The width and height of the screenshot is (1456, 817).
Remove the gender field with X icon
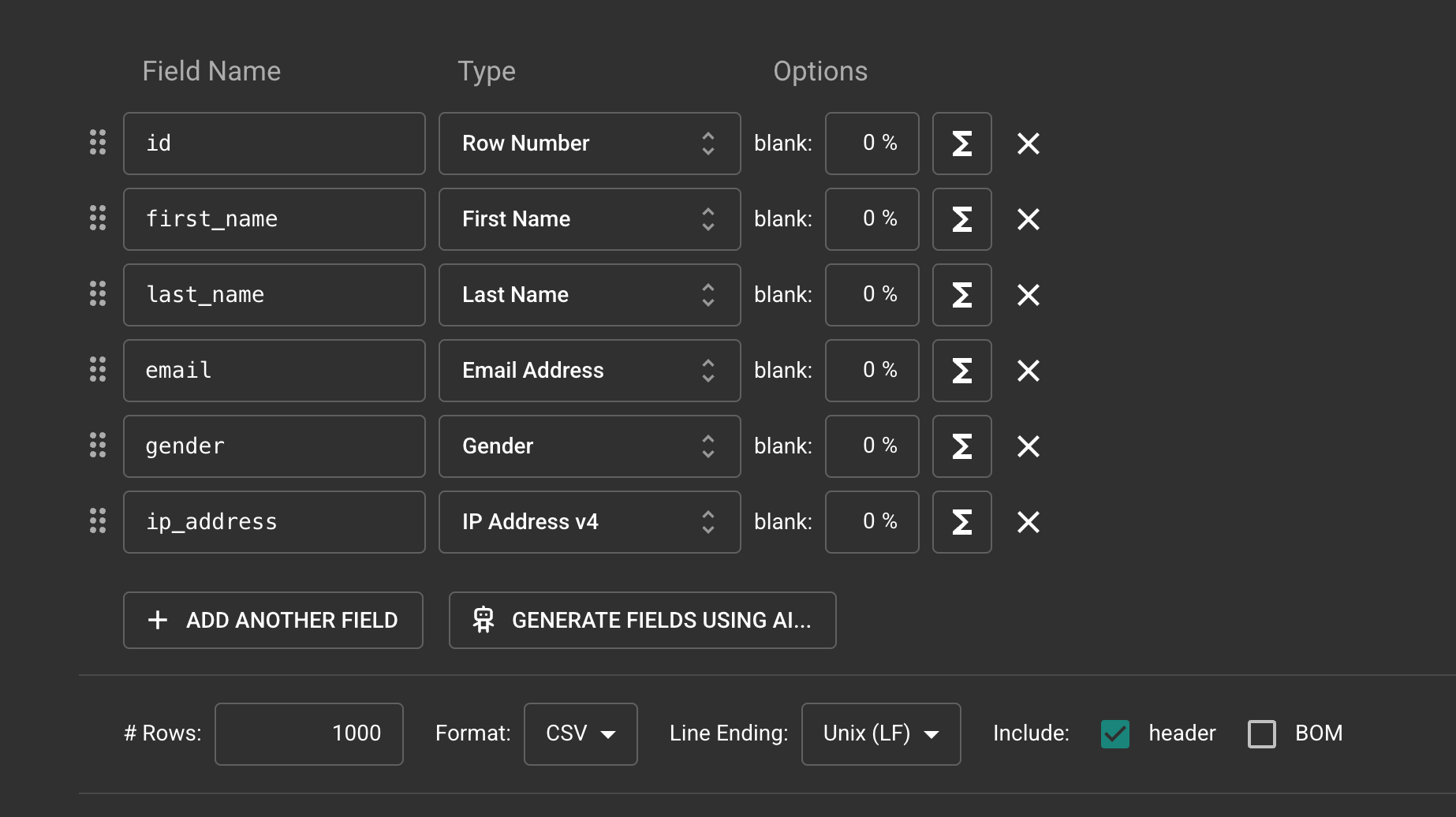[1028, 446]
